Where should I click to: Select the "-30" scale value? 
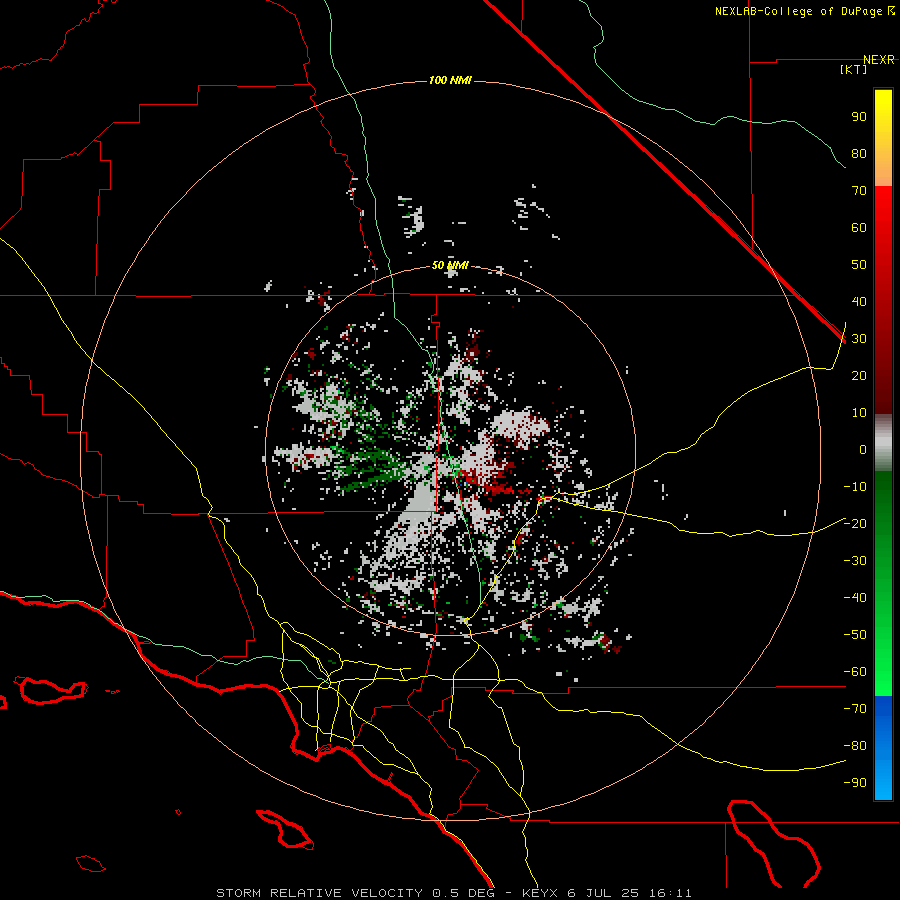tap(855, 561)
